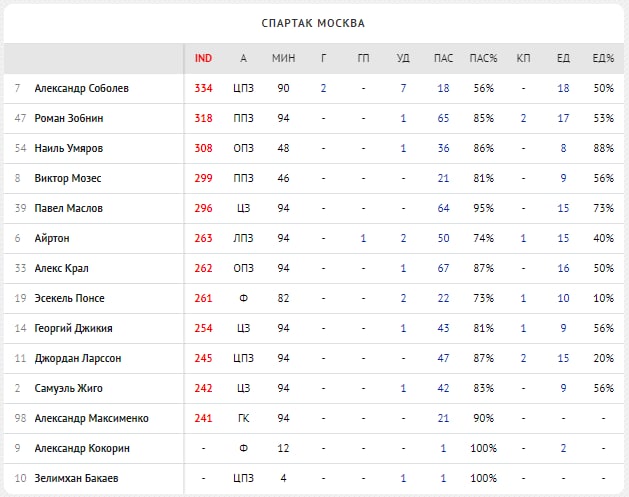Click Мозес's index value 299
Screen dimensions: 629x497
203,178
